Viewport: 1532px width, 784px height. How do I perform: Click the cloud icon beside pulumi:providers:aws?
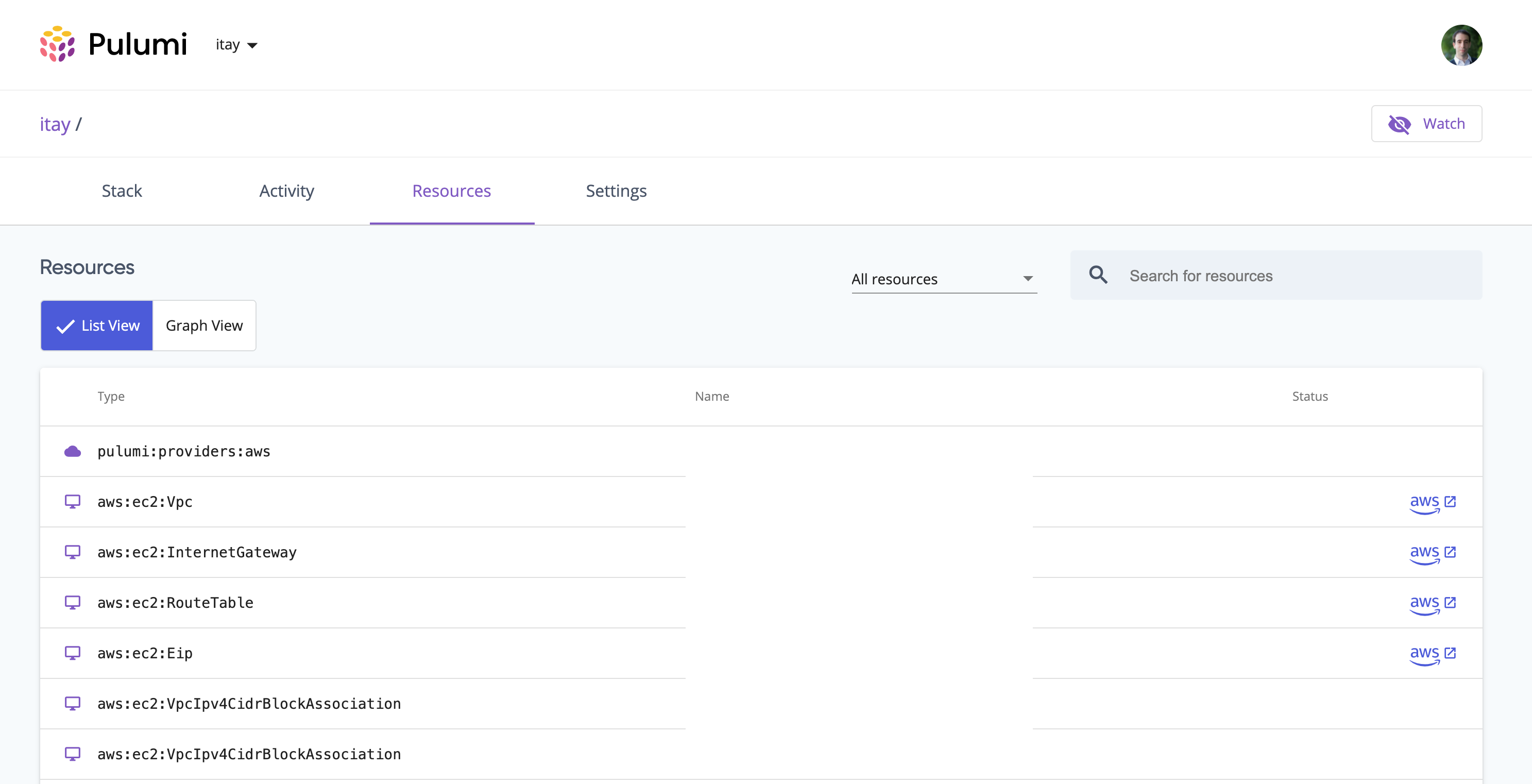coord(73,451)
